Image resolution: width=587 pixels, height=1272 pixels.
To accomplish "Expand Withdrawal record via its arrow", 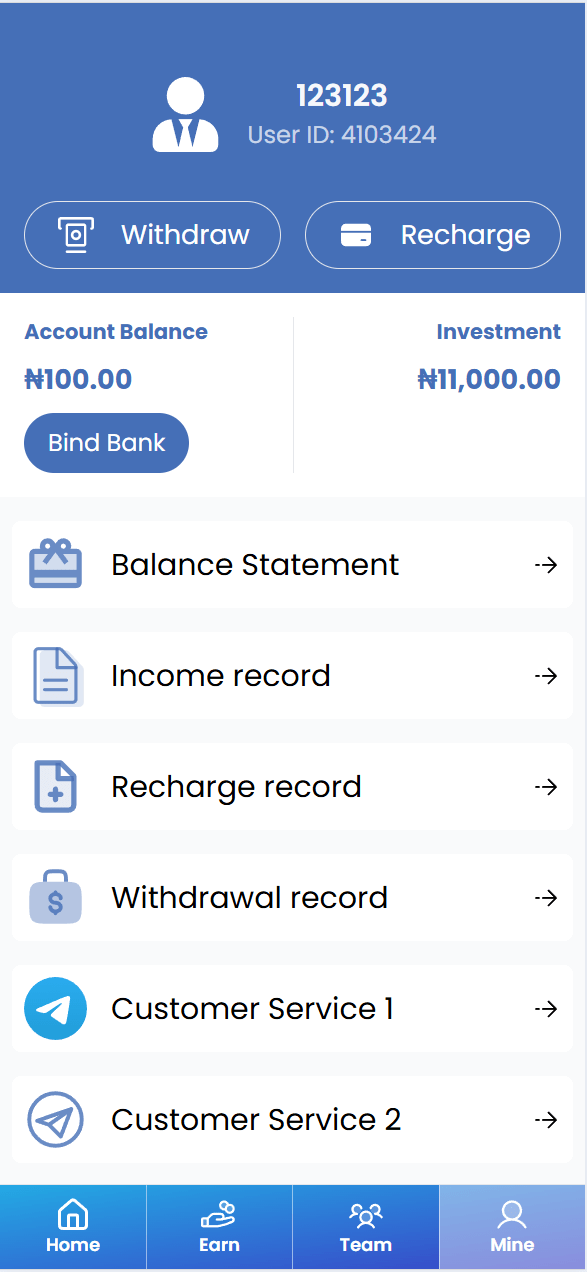I will pyautogui.click(x=546, y=898).
